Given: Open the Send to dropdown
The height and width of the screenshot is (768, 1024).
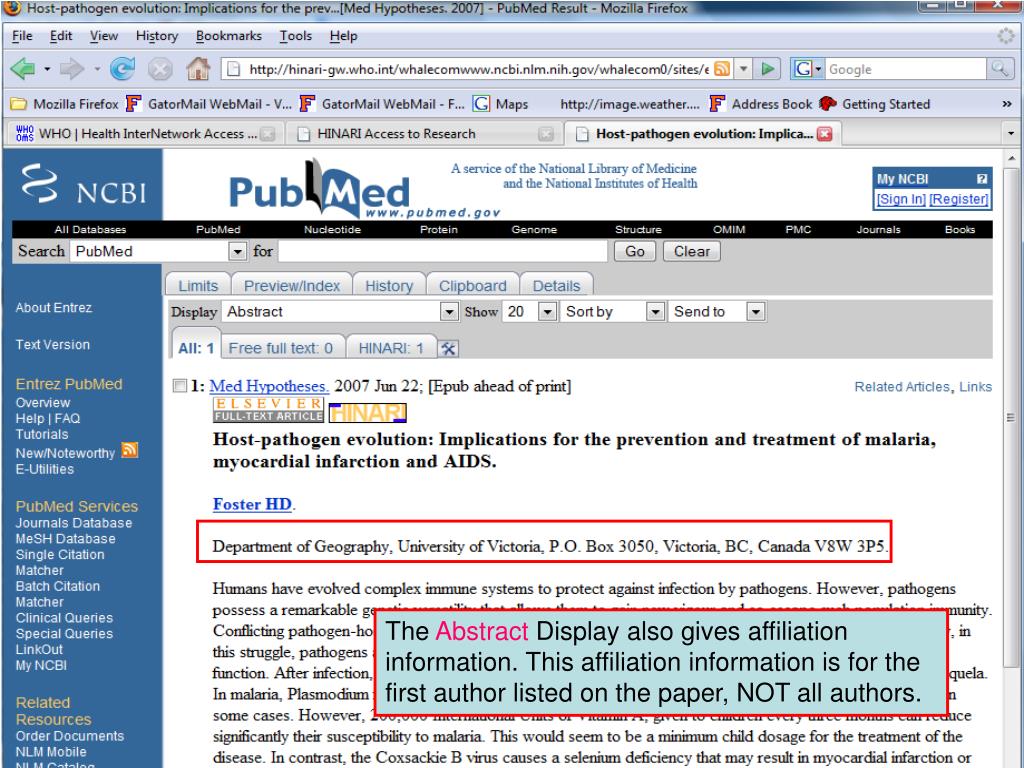Looking at the screenshot, I should click(756, 312).
